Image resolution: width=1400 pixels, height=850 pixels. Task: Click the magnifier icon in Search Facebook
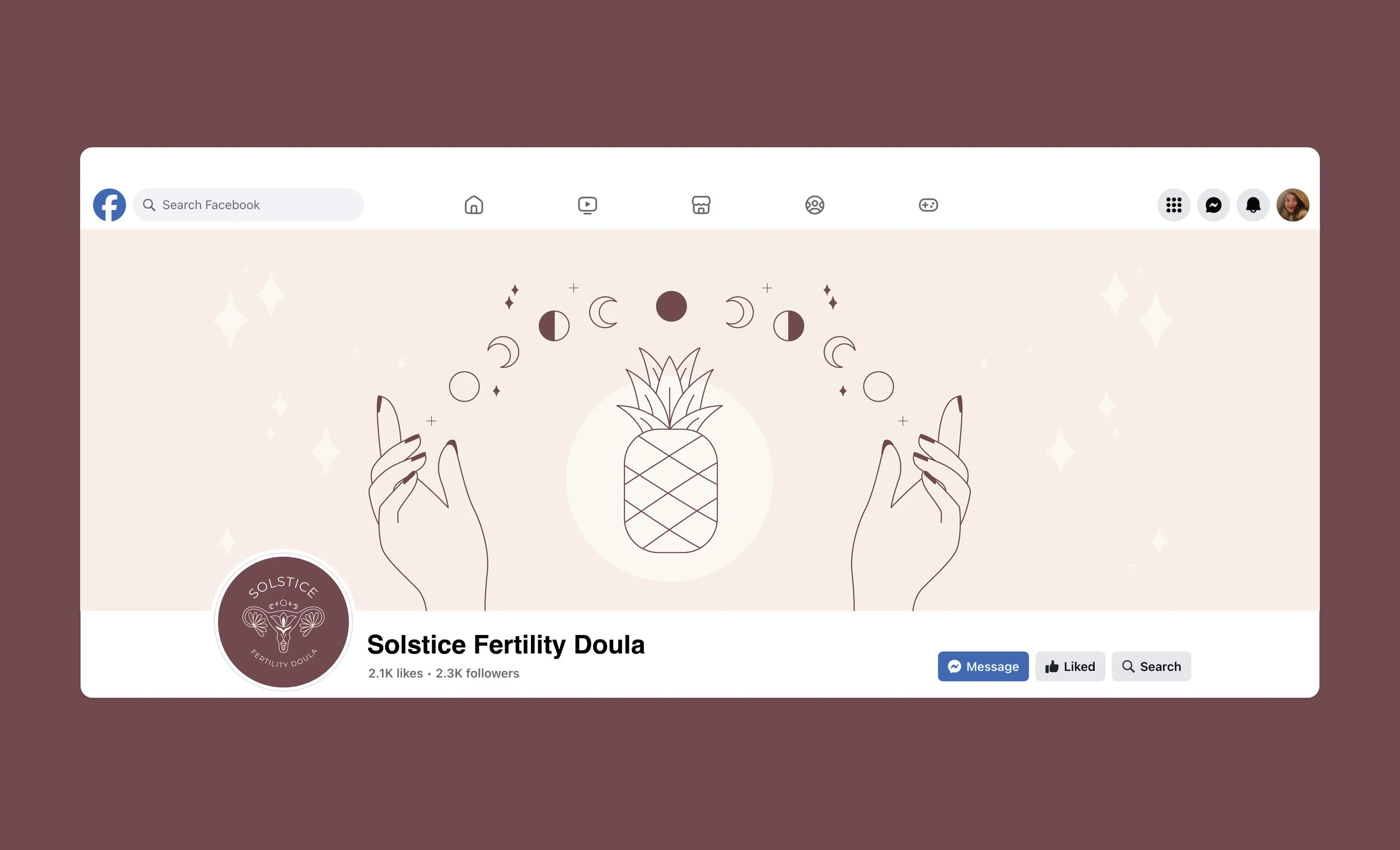pos(149,205)
